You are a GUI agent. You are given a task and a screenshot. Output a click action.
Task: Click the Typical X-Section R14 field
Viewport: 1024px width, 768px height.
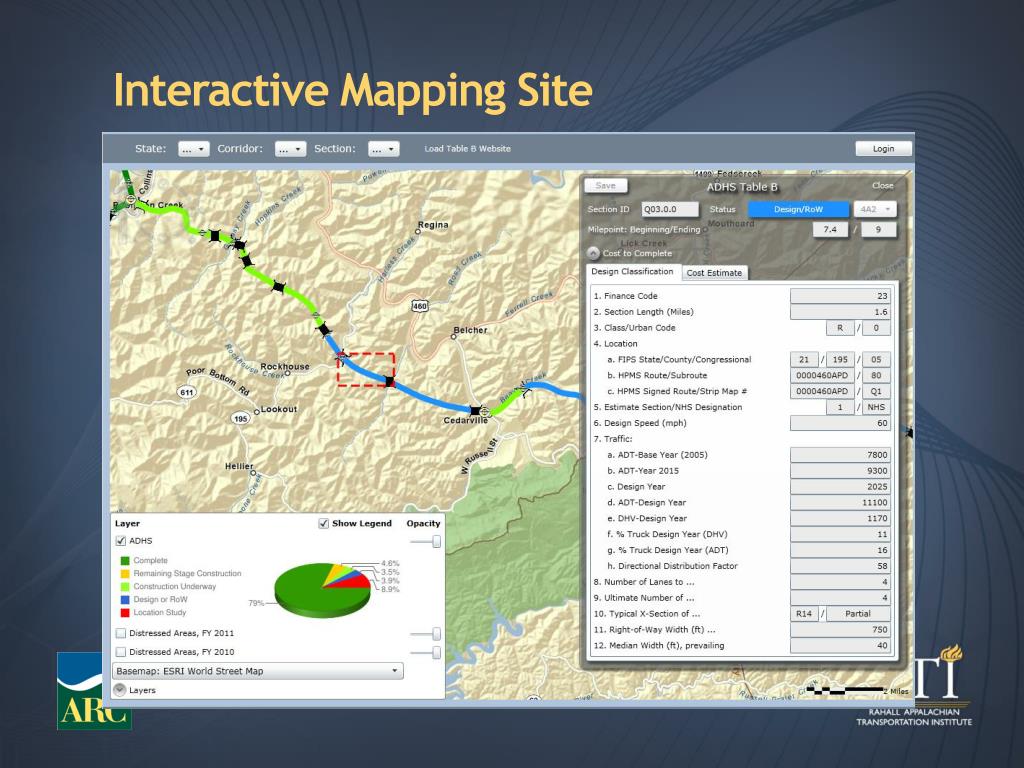click(x=804, y=614)
